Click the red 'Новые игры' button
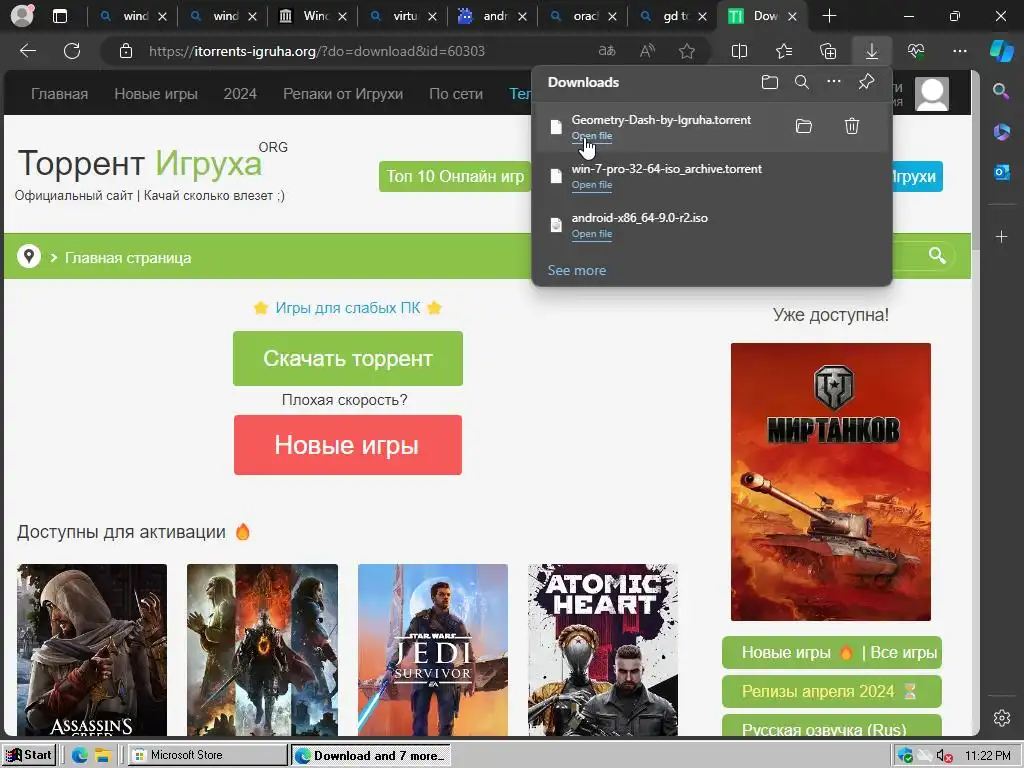Screen dimensions: 1024x768 348,445
